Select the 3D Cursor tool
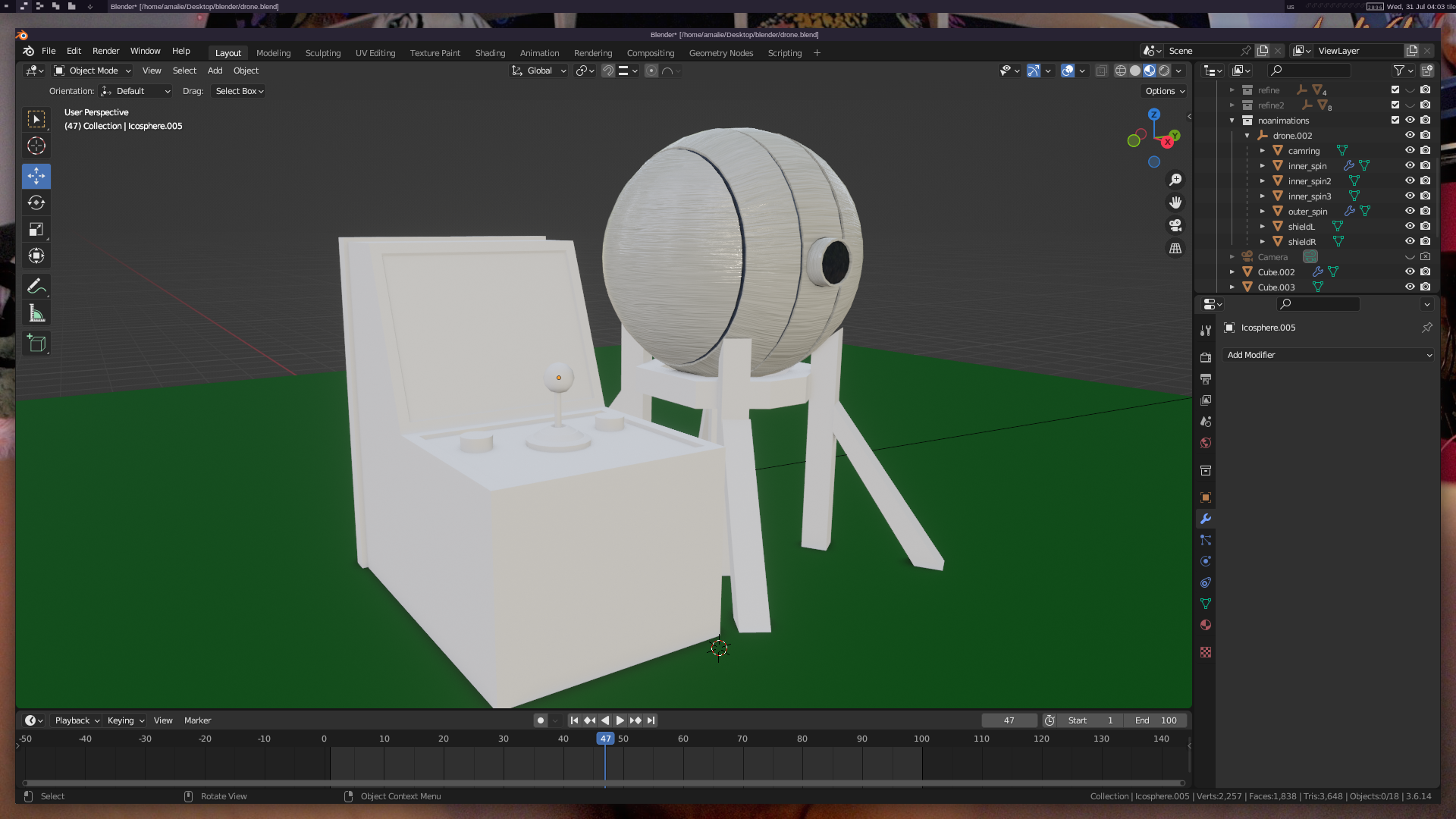The width and height of the screenshot is (1456, 819). [36, 146]
